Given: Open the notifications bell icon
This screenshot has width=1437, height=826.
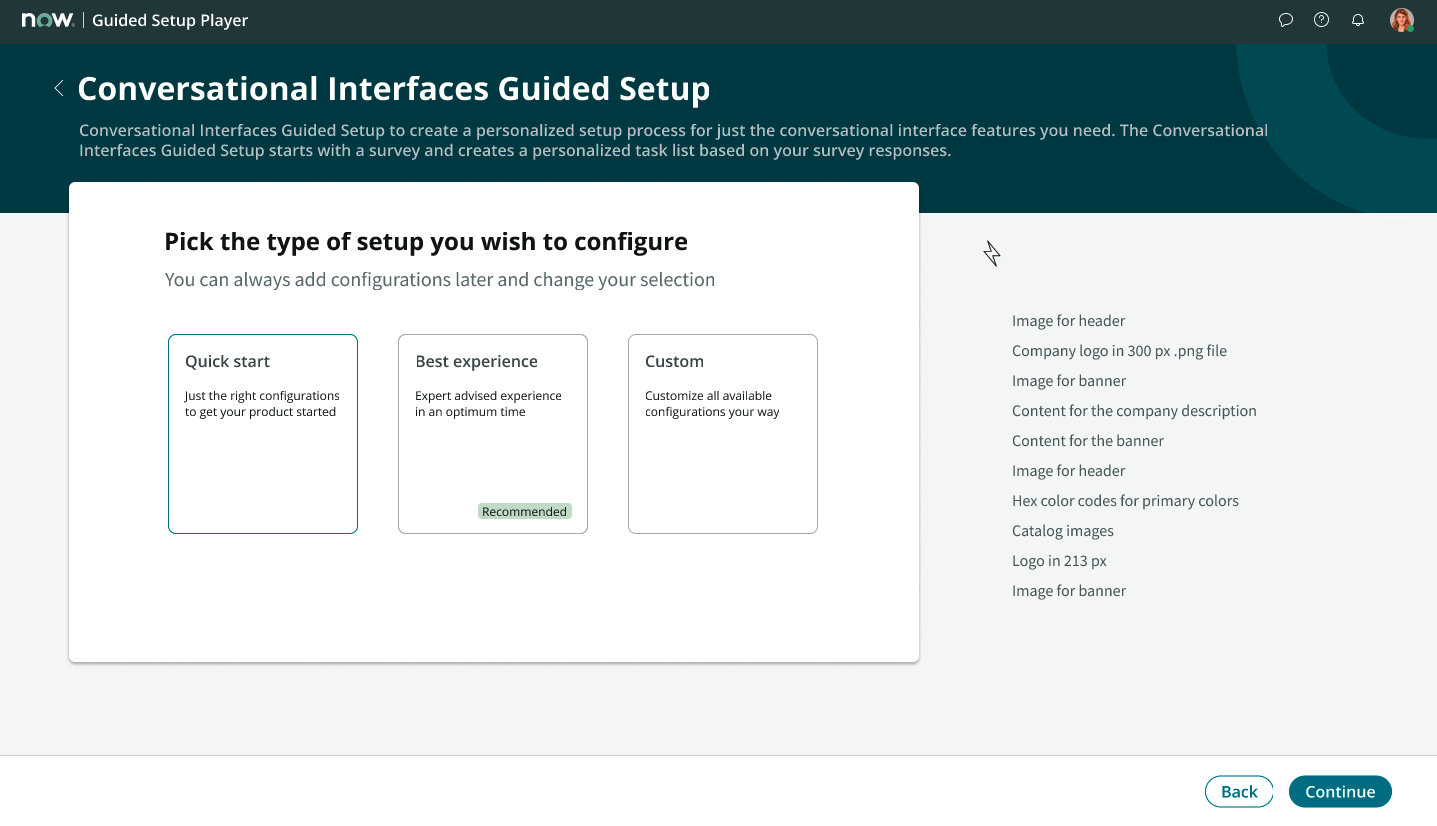Looking at the screenshot, I should click(x=1357, y=20).
